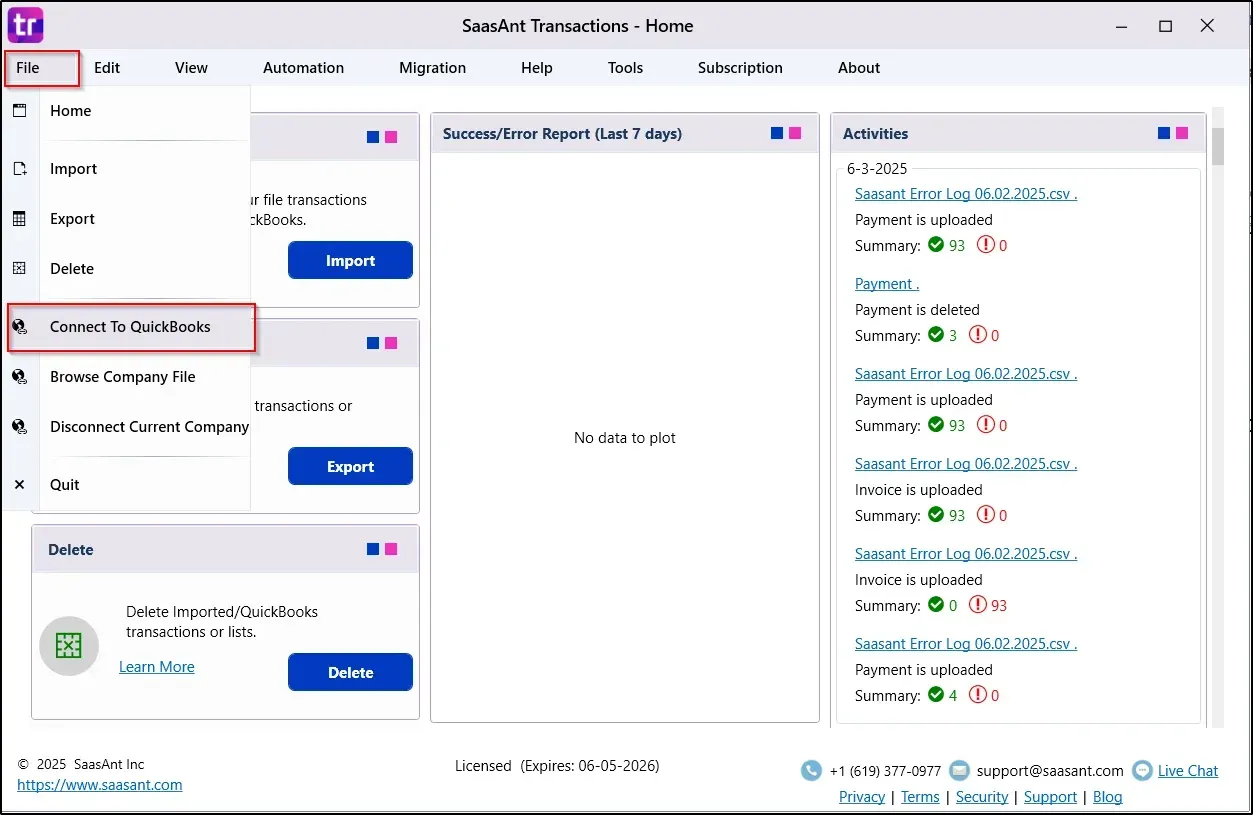
Task: Choose Export in the File menu
Action: pos(127,219)
